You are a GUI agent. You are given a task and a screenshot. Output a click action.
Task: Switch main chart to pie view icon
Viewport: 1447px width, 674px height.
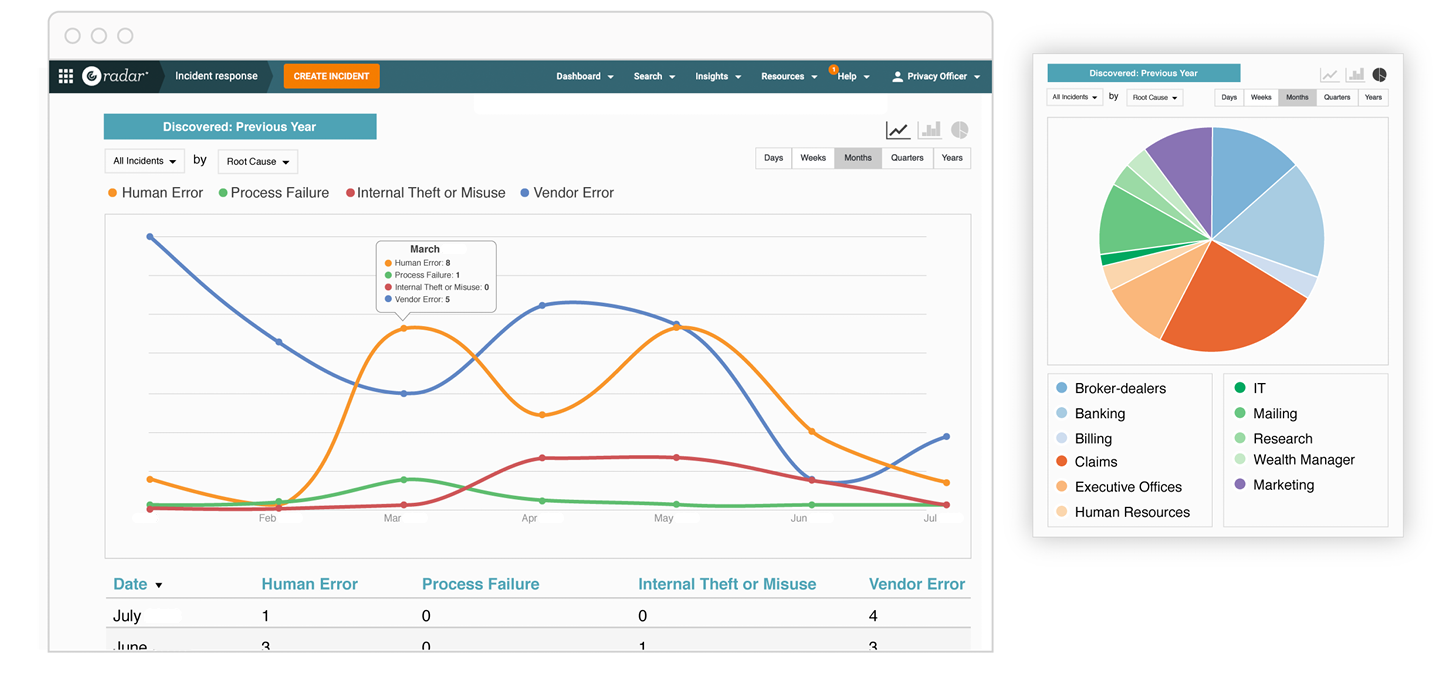click(x=959, y=130)
